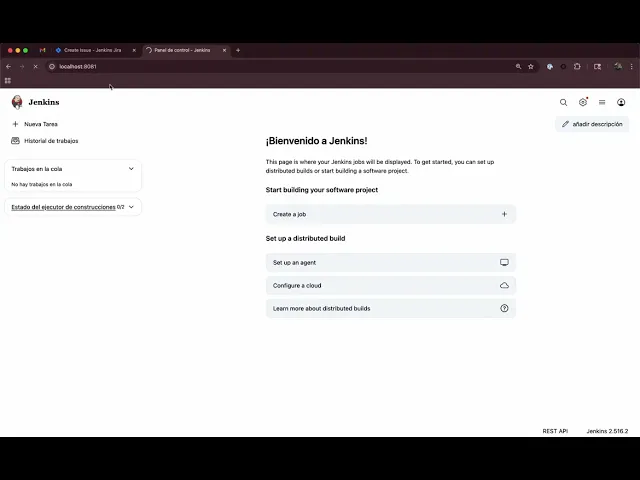Collapse the Trabajos en la cola panel
640x480 pixels.
point(131,169)
